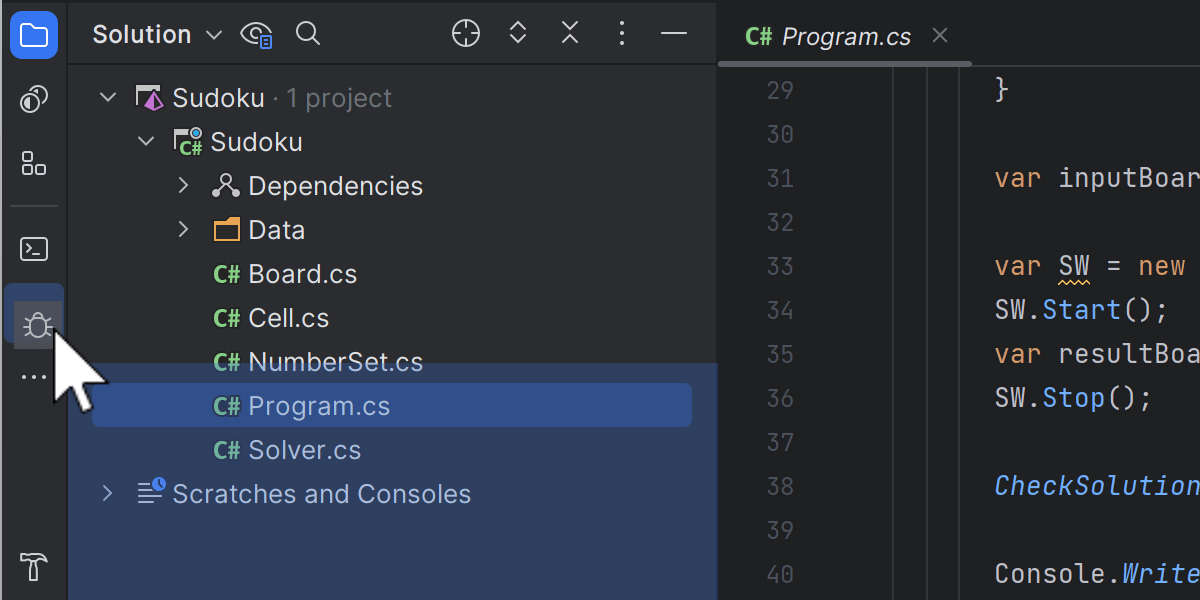1200x600 pixels.
Task: Switch to the Program.cs editor tab
Action: tap(845, 37)
